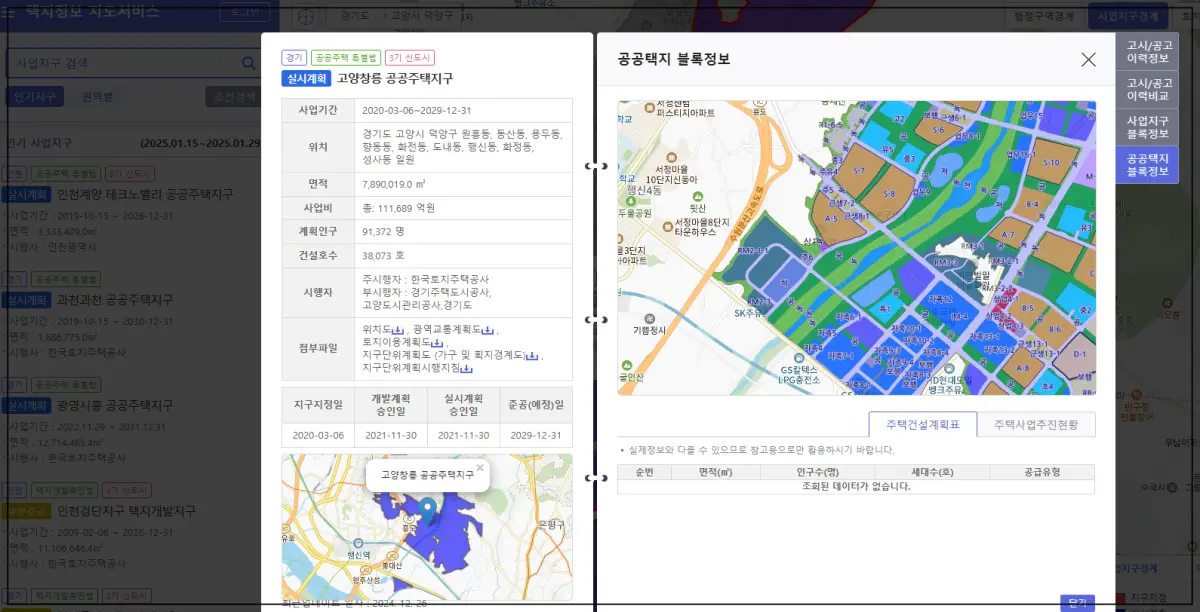Screen dimensions: 1200x612
Task: Download the 광역교통계획도 attachment
Action: [x=489, y=330]
